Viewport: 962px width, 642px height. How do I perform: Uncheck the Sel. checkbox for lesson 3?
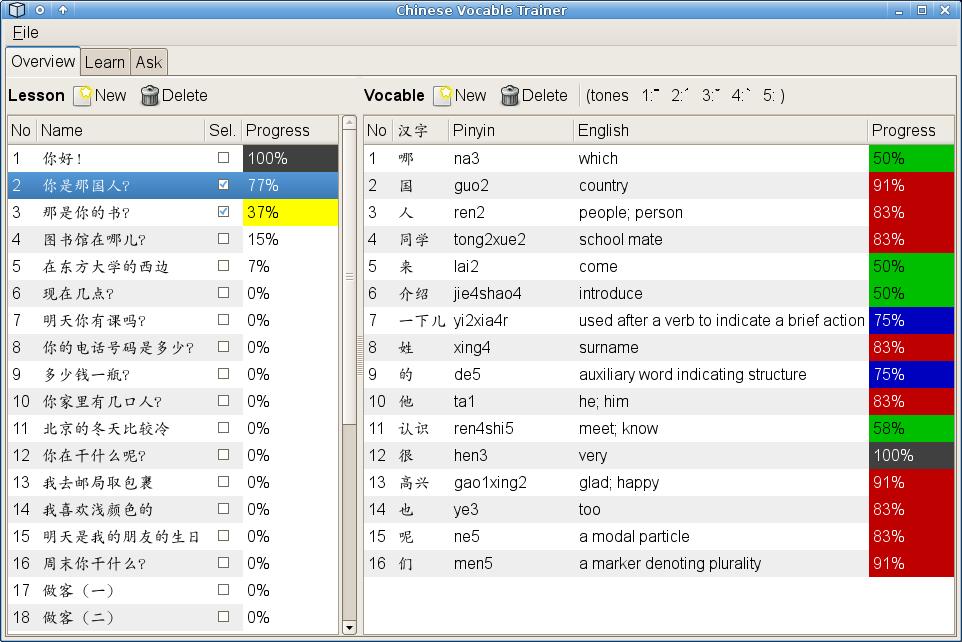[223, 212]
